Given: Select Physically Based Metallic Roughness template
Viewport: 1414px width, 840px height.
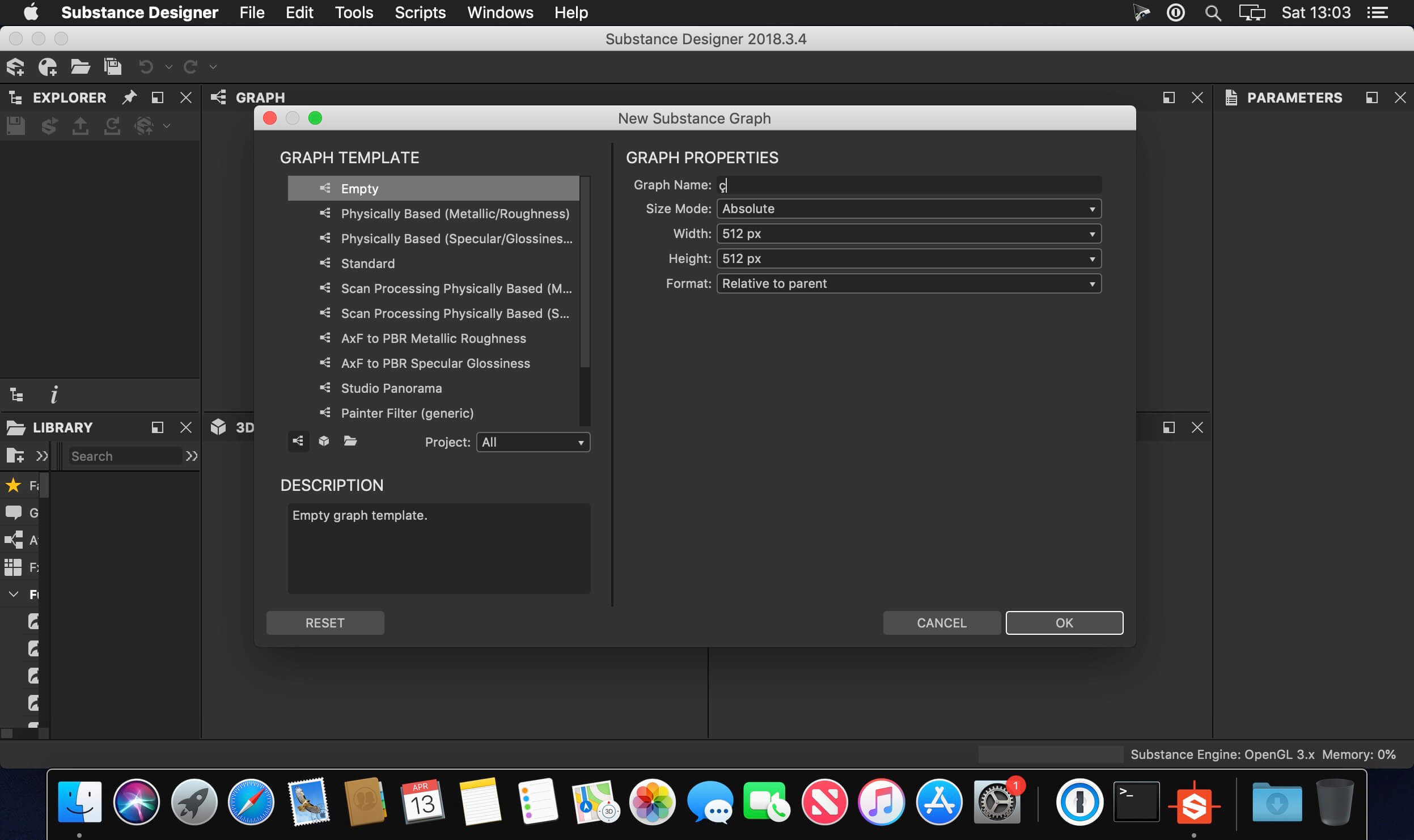Looking at the screenshot, I should click(x=455, y=213).
